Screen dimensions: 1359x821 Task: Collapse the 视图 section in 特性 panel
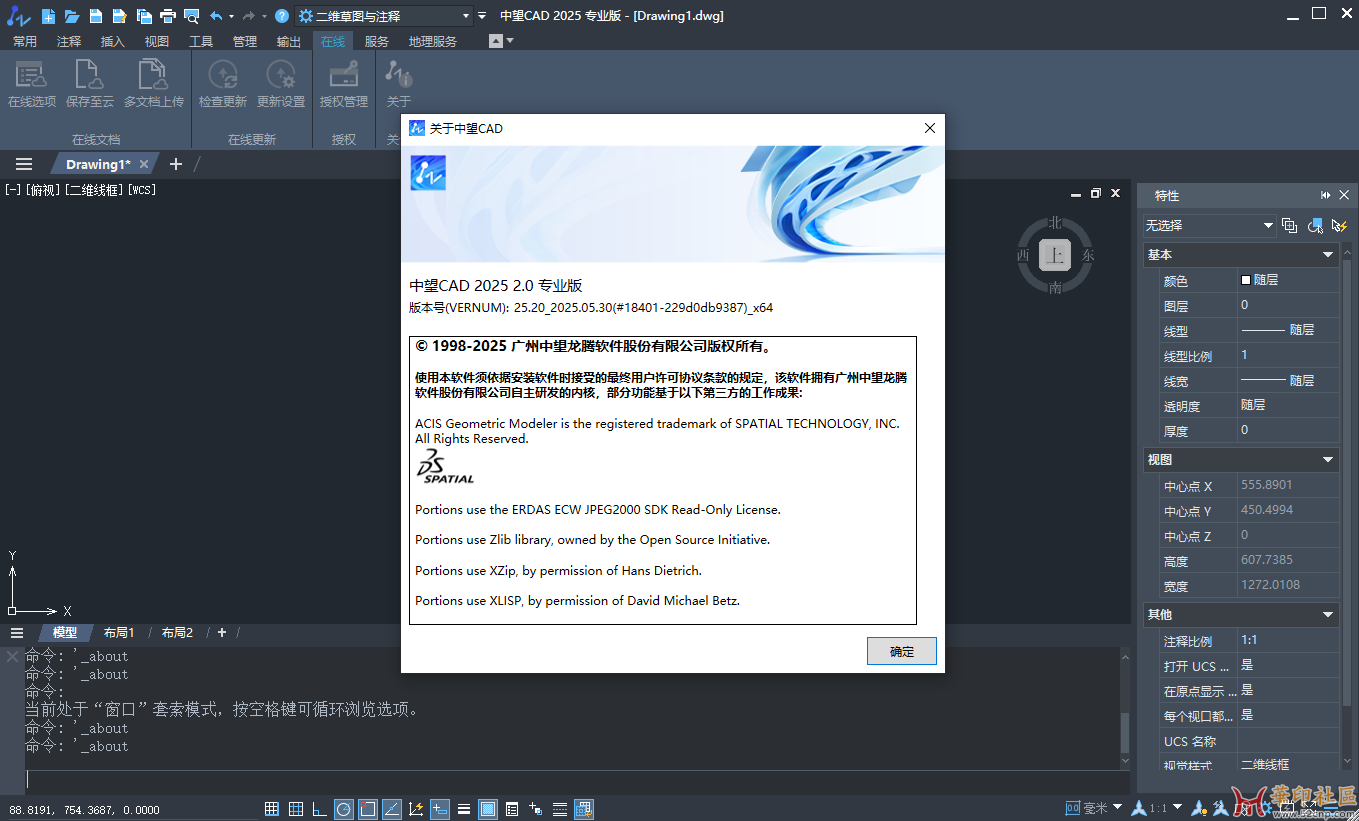pos(1328,460)
